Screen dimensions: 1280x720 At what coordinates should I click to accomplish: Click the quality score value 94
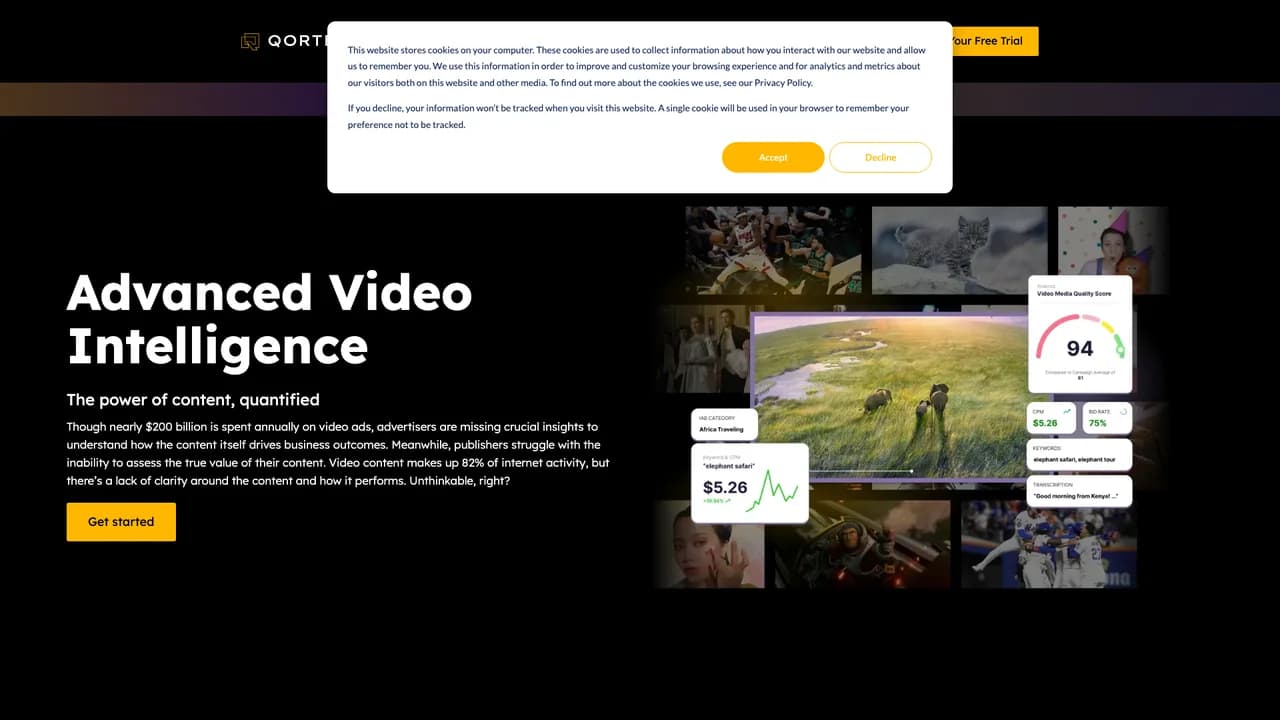1080,348
